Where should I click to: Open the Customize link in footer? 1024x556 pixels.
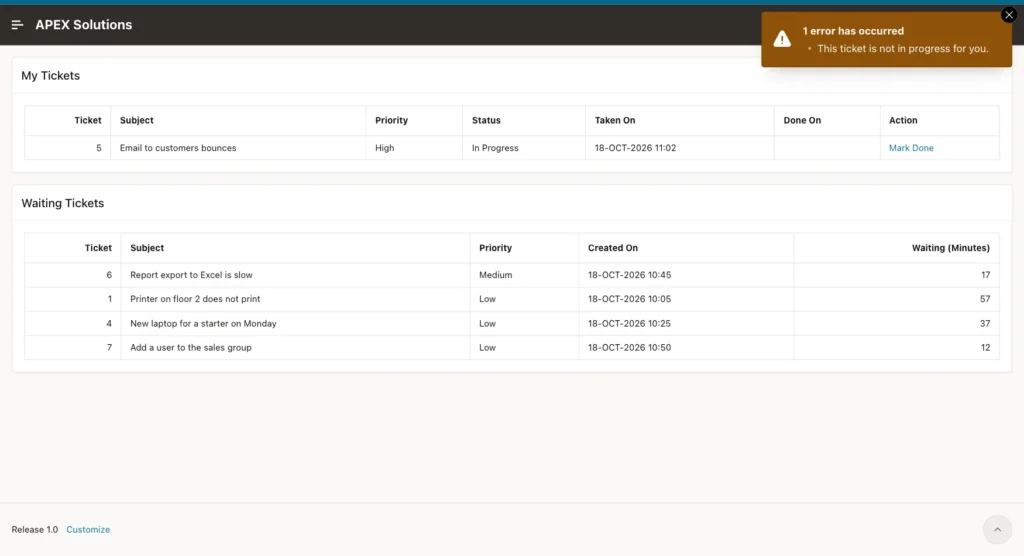pos(88,529)
